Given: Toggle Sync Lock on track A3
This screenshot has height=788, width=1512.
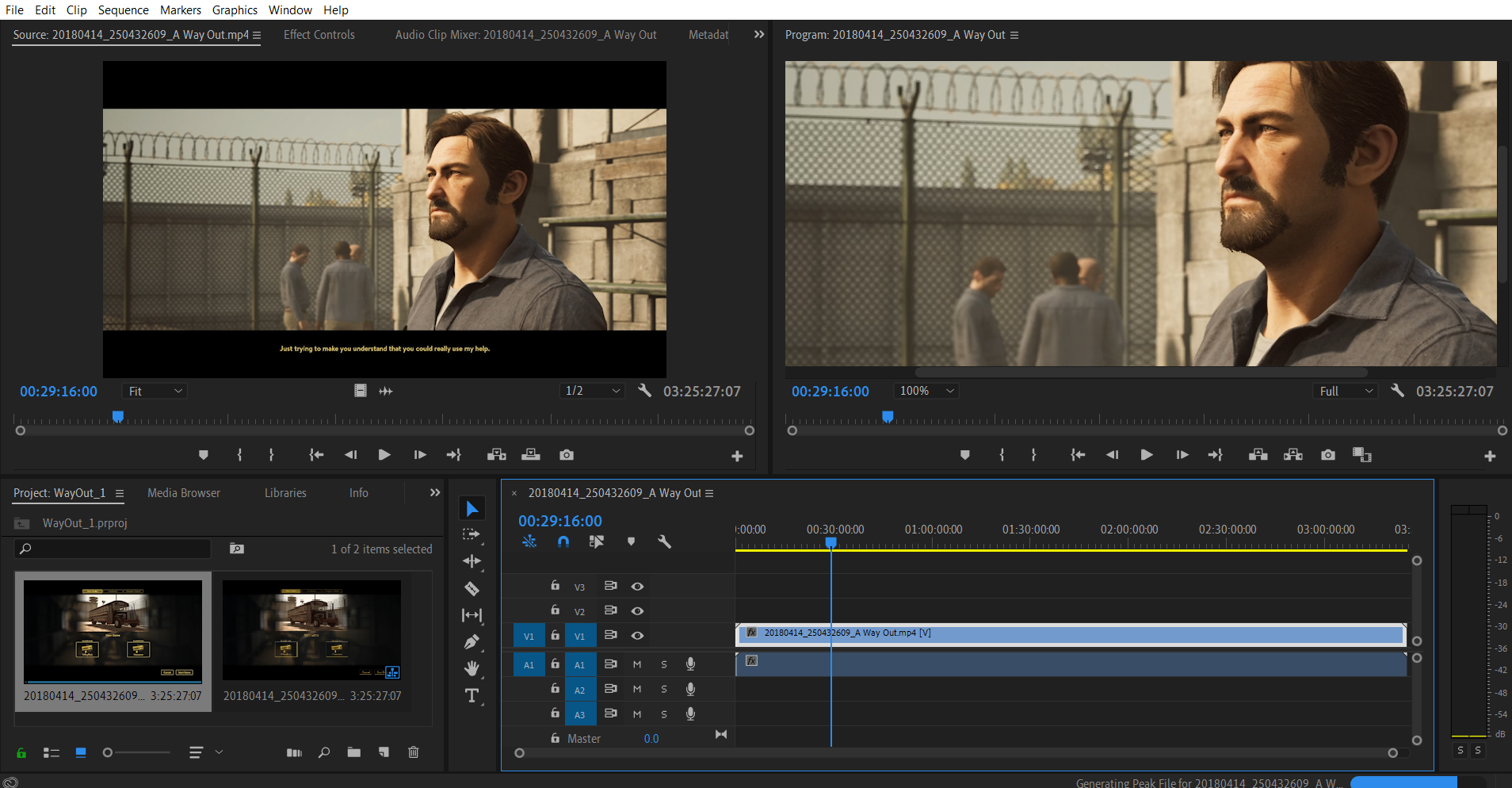Looking at the screenshot, I should click(610, 713).
